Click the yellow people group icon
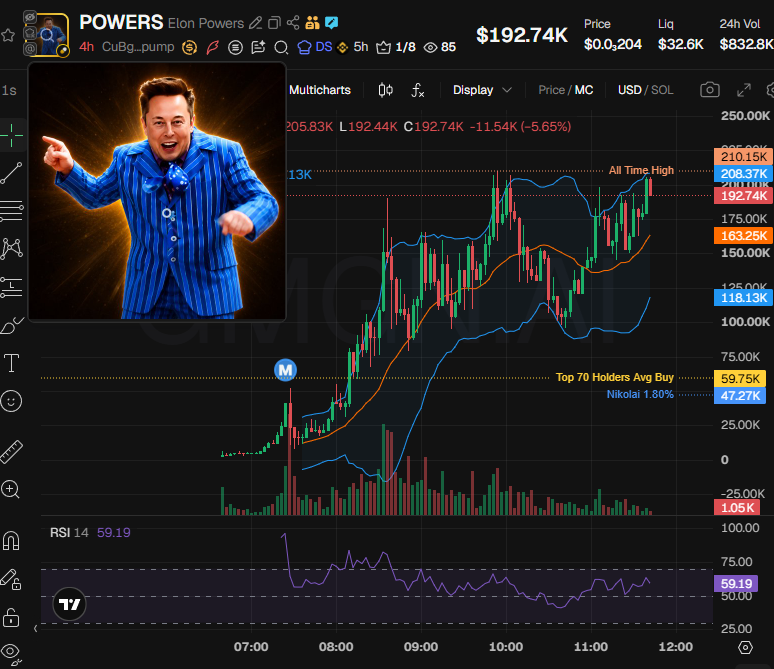Viewport: 774px width, 669px height. pyautogui.click(x=312, y=23)
